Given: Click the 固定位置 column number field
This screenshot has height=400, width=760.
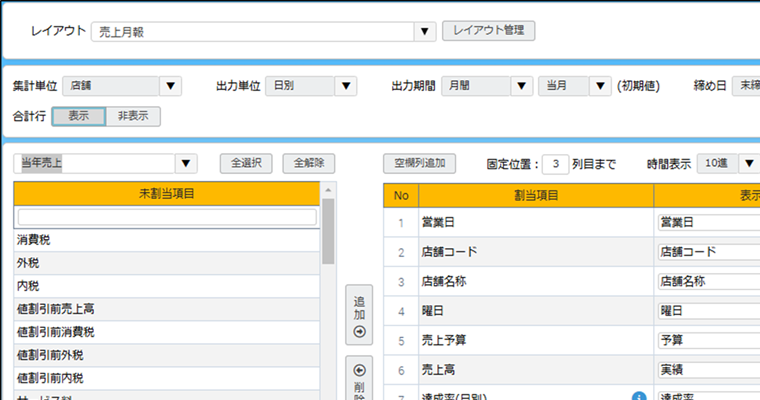Looking at the screenshot, I should [x=556, y=163].
